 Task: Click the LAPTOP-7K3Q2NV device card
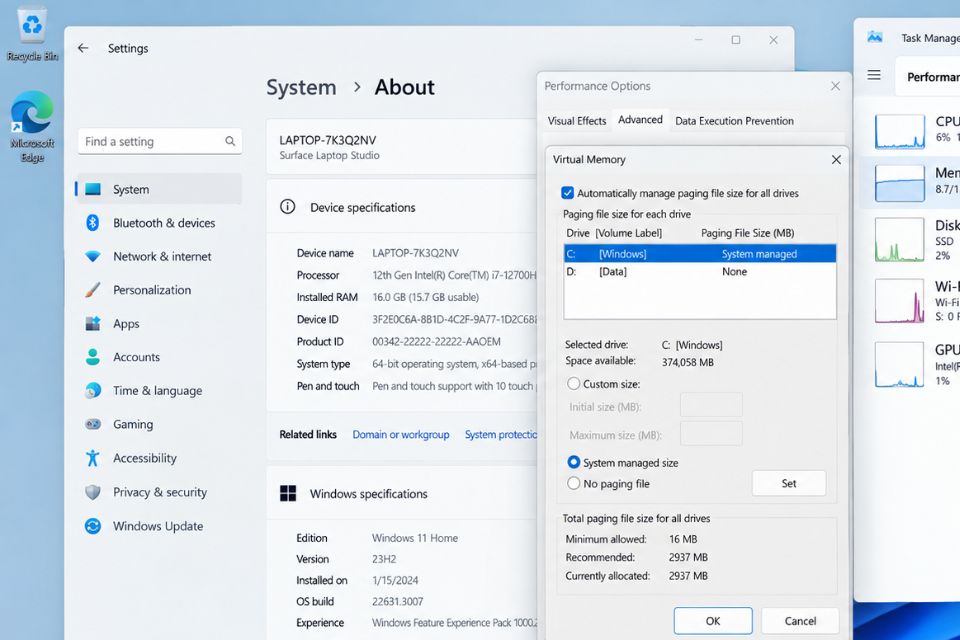(x=402, y=147)
